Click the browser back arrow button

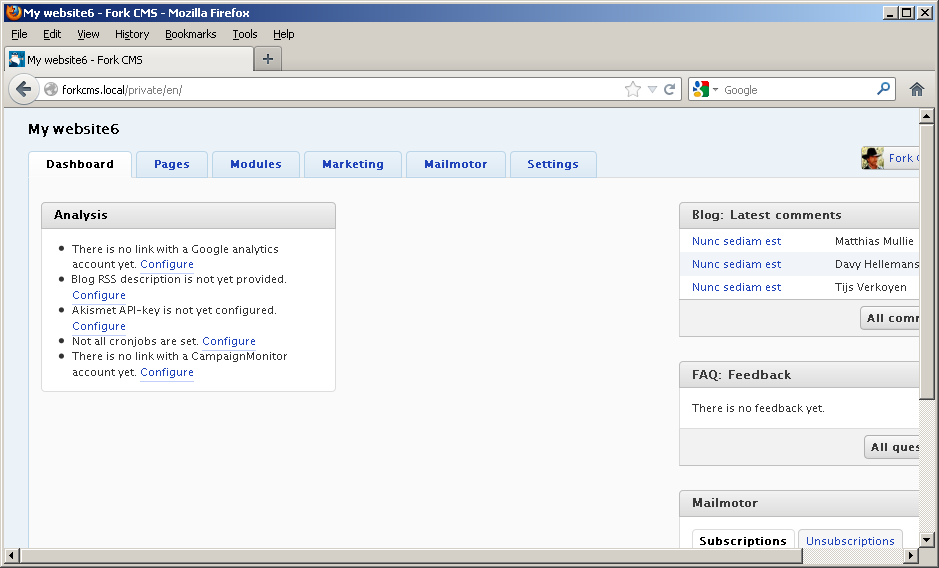coord(24,89)
